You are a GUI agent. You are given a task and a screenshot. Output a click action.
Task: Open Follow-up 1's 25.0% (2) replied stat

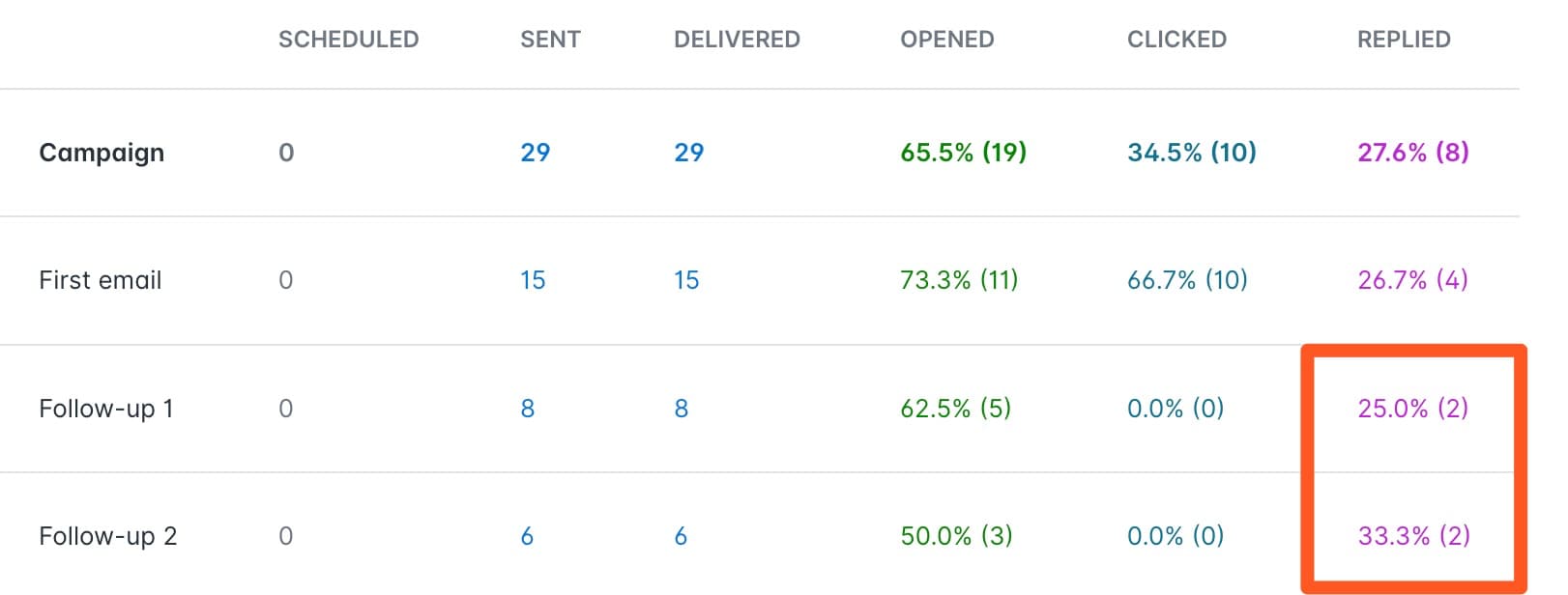[x=1412, y=409]
